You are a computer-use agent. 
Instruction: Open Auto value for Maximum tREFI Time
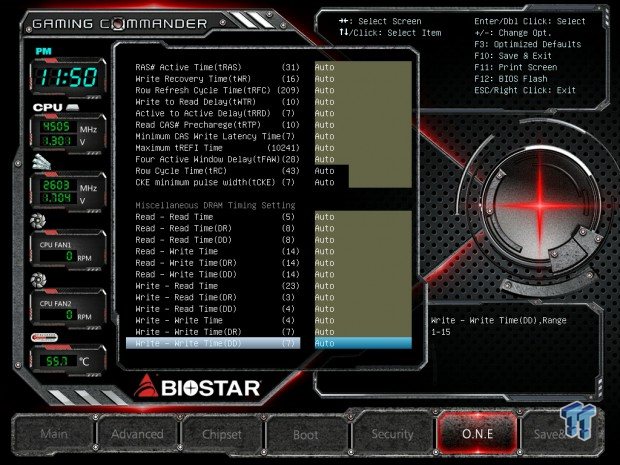click(363, 147)
